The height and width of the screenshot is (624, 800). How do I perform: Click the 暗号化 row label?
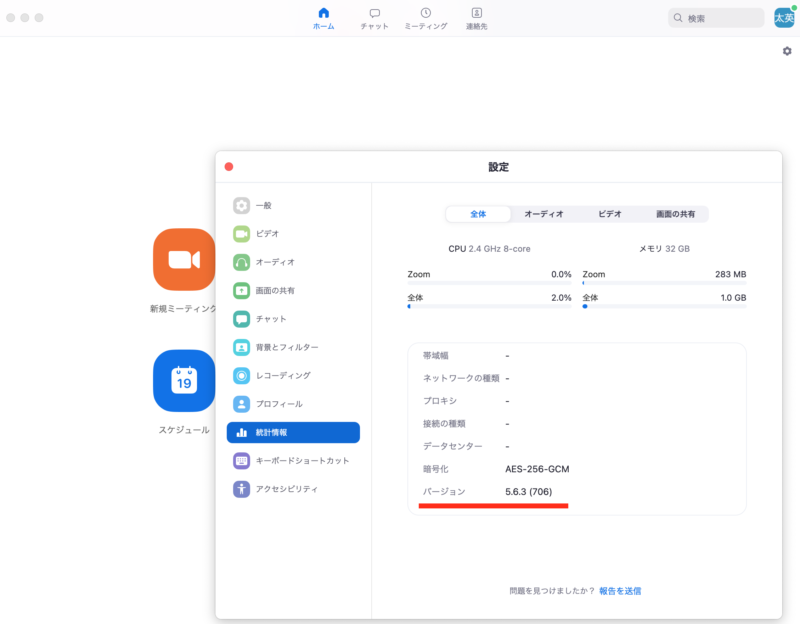pyautogui.click(x=436, y=469)
